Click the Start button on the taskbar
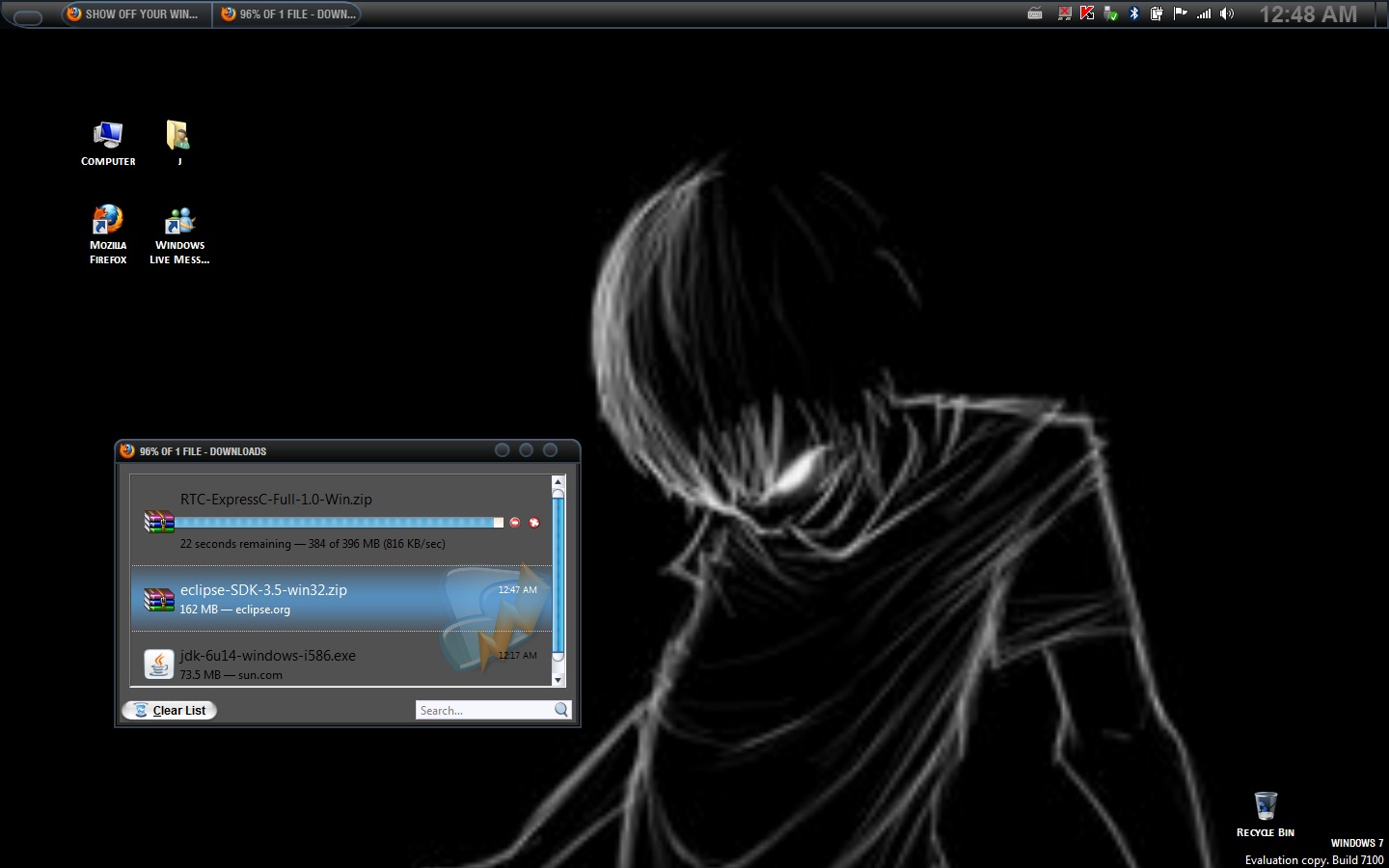The width and height of the screenshot is (1389, 868). (x=28, y=16)
